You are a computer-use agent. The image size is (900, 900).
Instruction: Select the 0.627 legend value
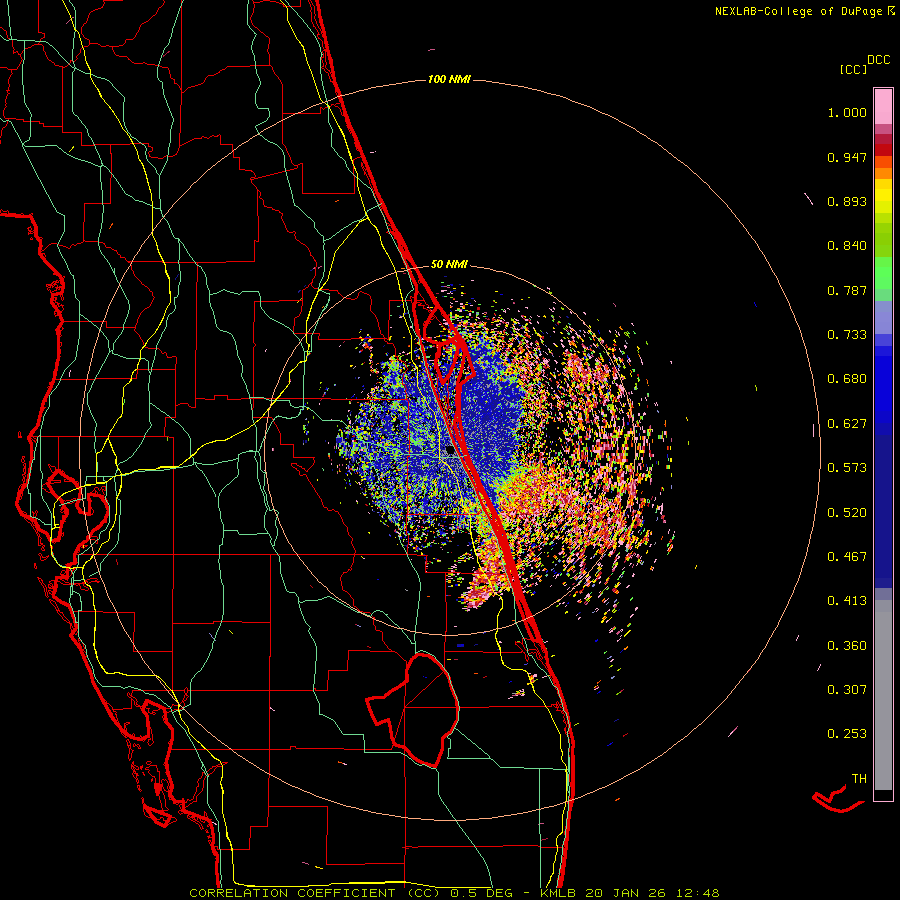(847, 424)
